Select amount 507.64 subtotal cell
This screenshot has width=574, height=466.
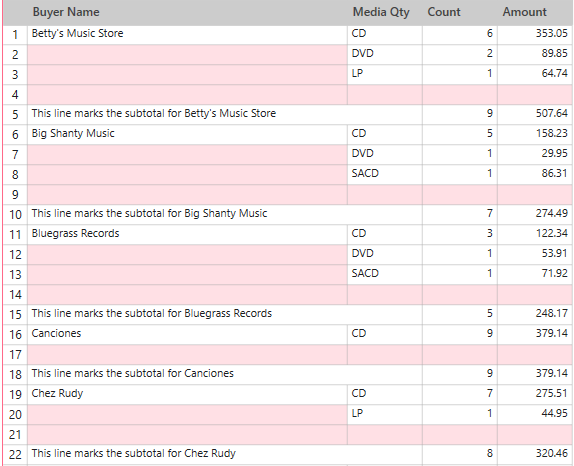[x=535, y=114]
